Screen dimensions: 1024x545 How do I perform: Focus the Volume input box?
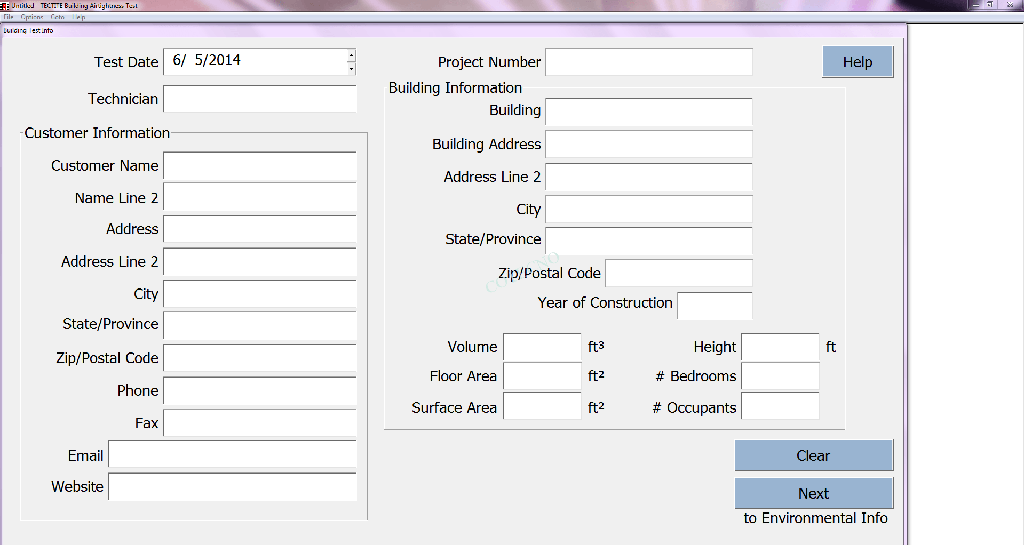click(x=541, y=347)
